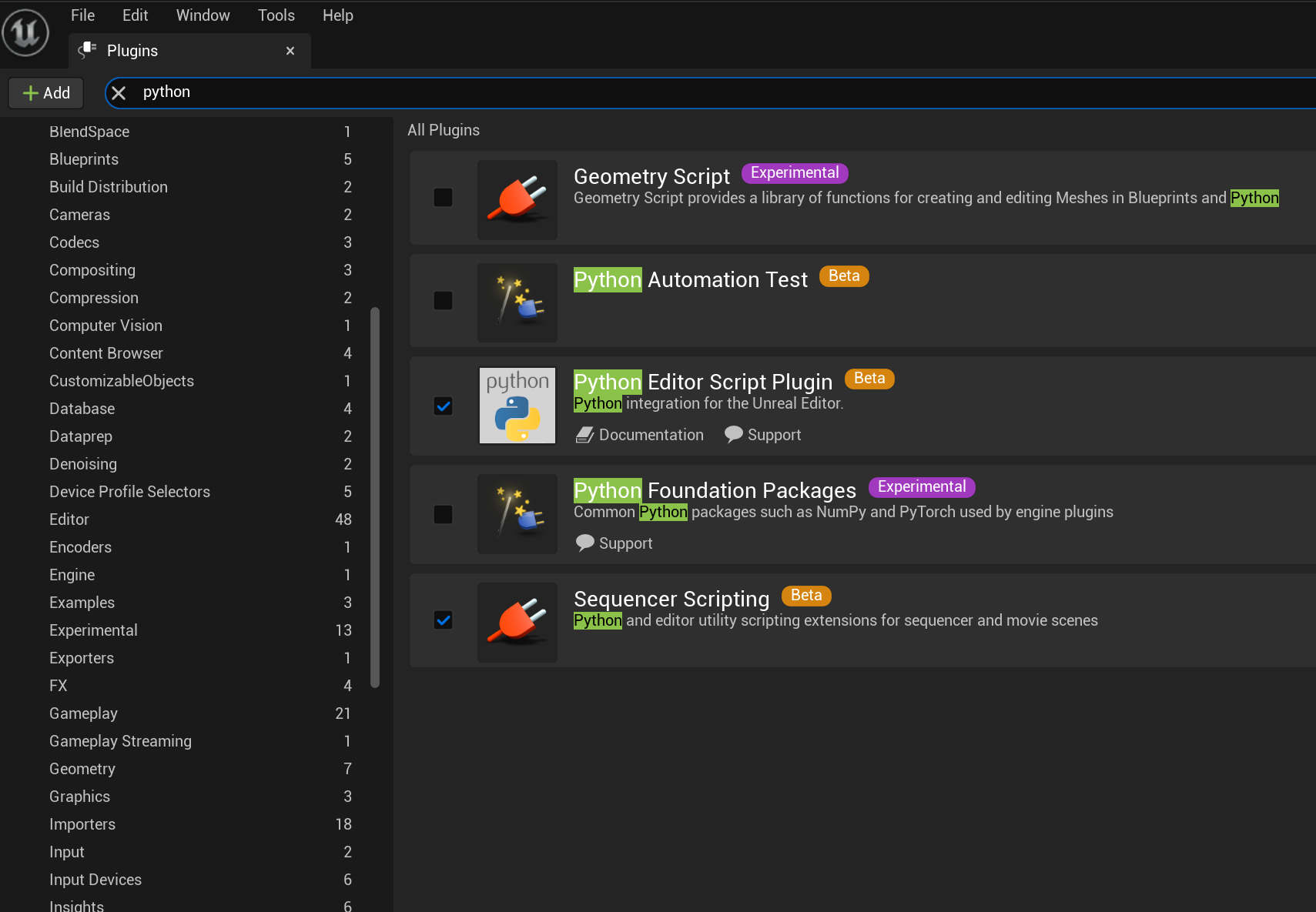Image resolution: width=1316 pixels, height=912 pixels.
Task: Click the Beta badge on Python Automation Test
Action: coord(844,276)
